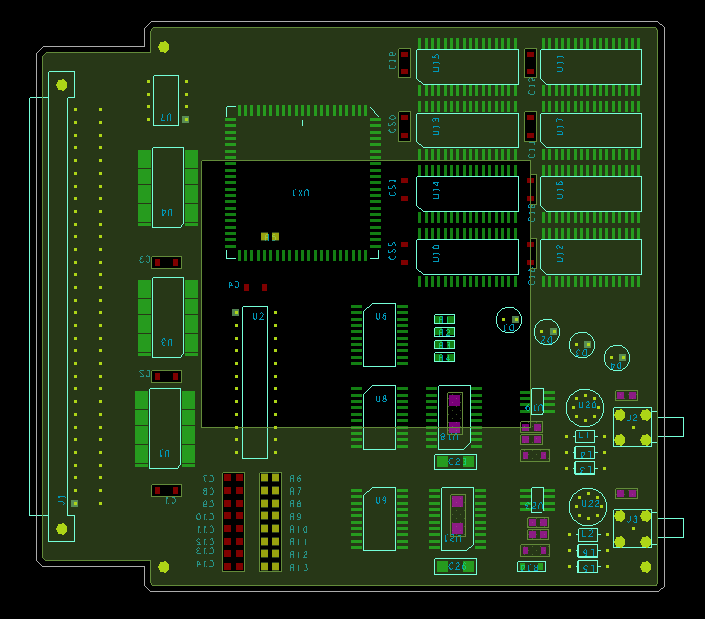Image resolution: width=705 pixels, height=619 pixels.
Task: Pick the U16 memory chip footprint
Action: point(591,194)
